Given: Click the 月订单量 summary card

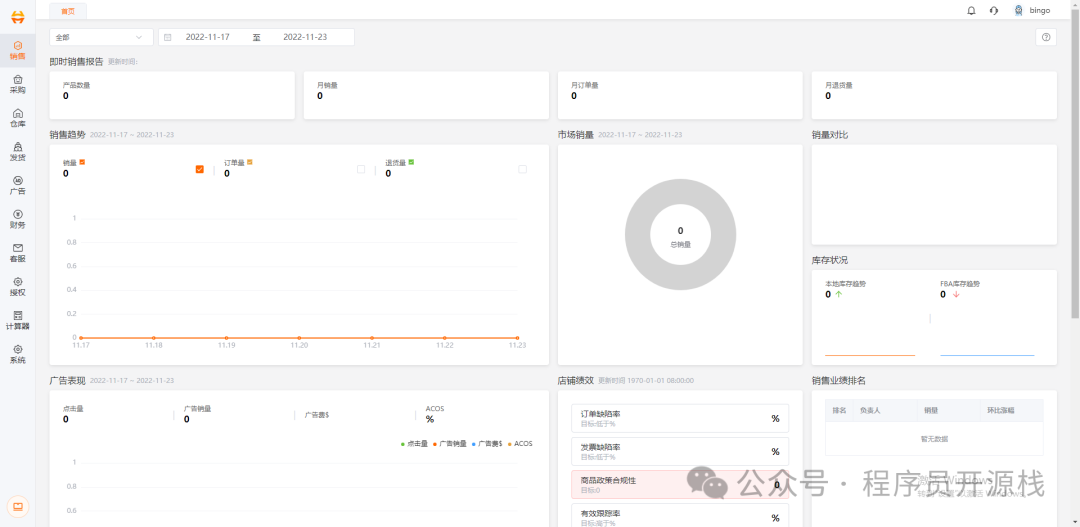Looking at the screenshot, I should [681, 95].
